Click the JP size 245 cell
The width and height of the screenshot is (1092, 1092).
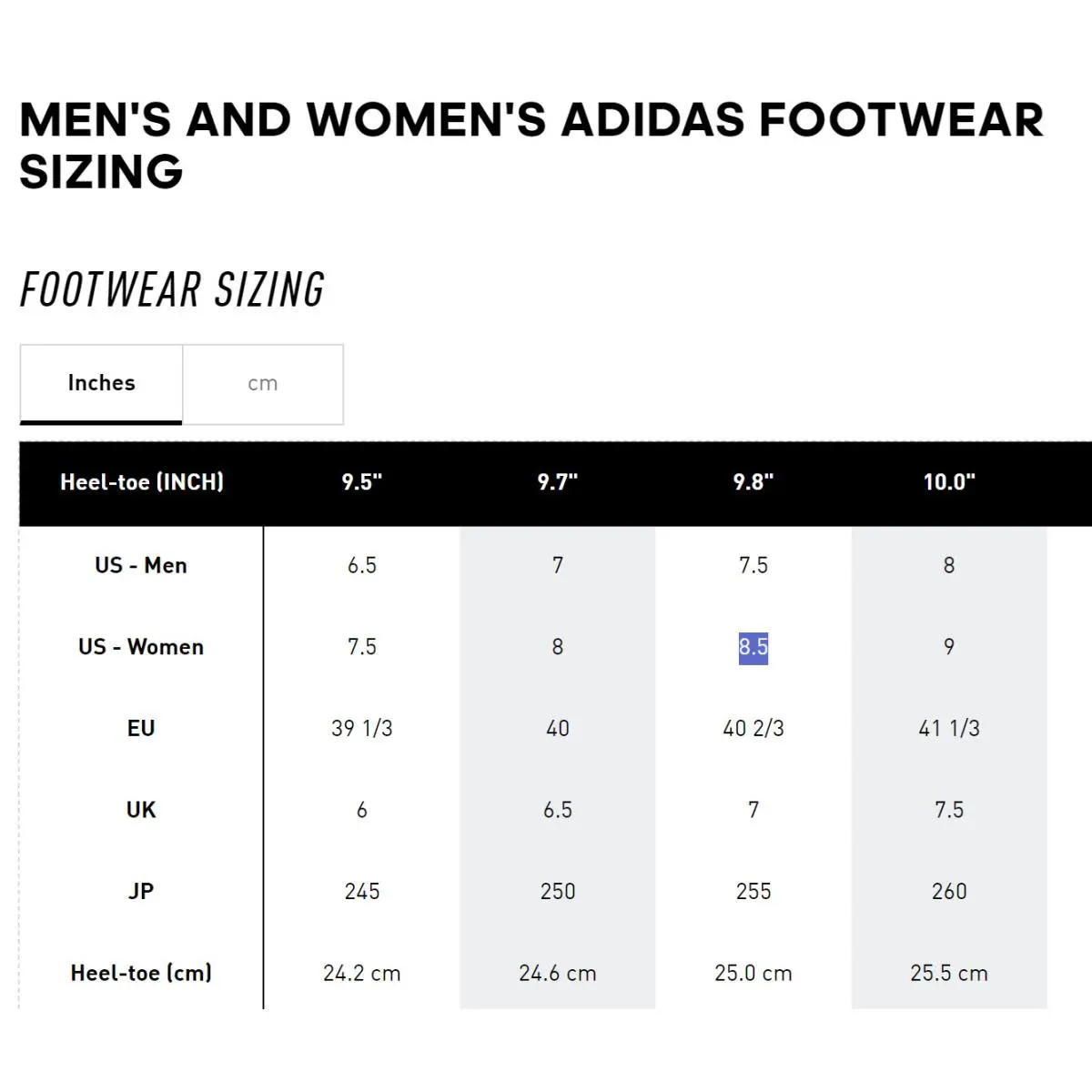point(362,891)
